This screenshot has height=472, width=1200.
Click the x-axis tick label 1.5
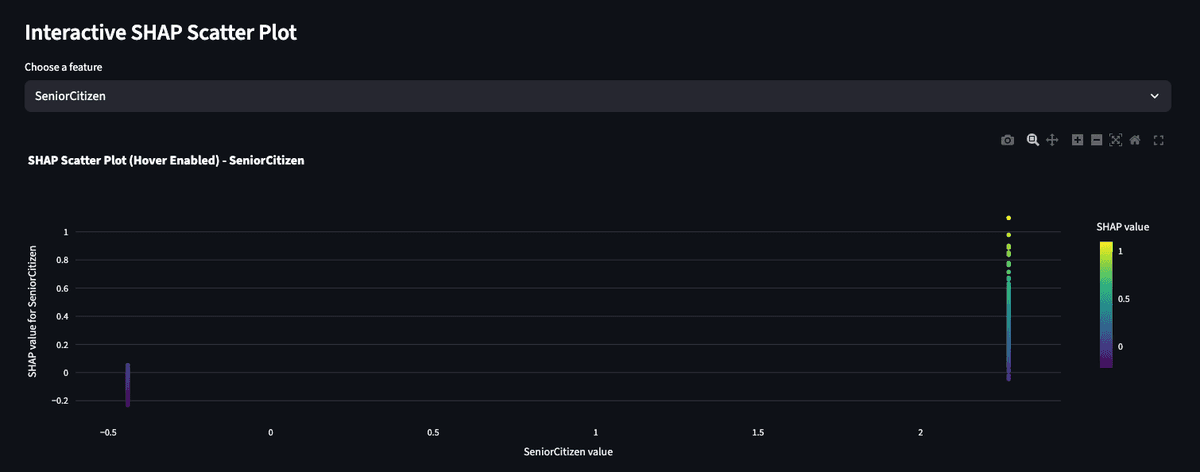tap(758, 432)
